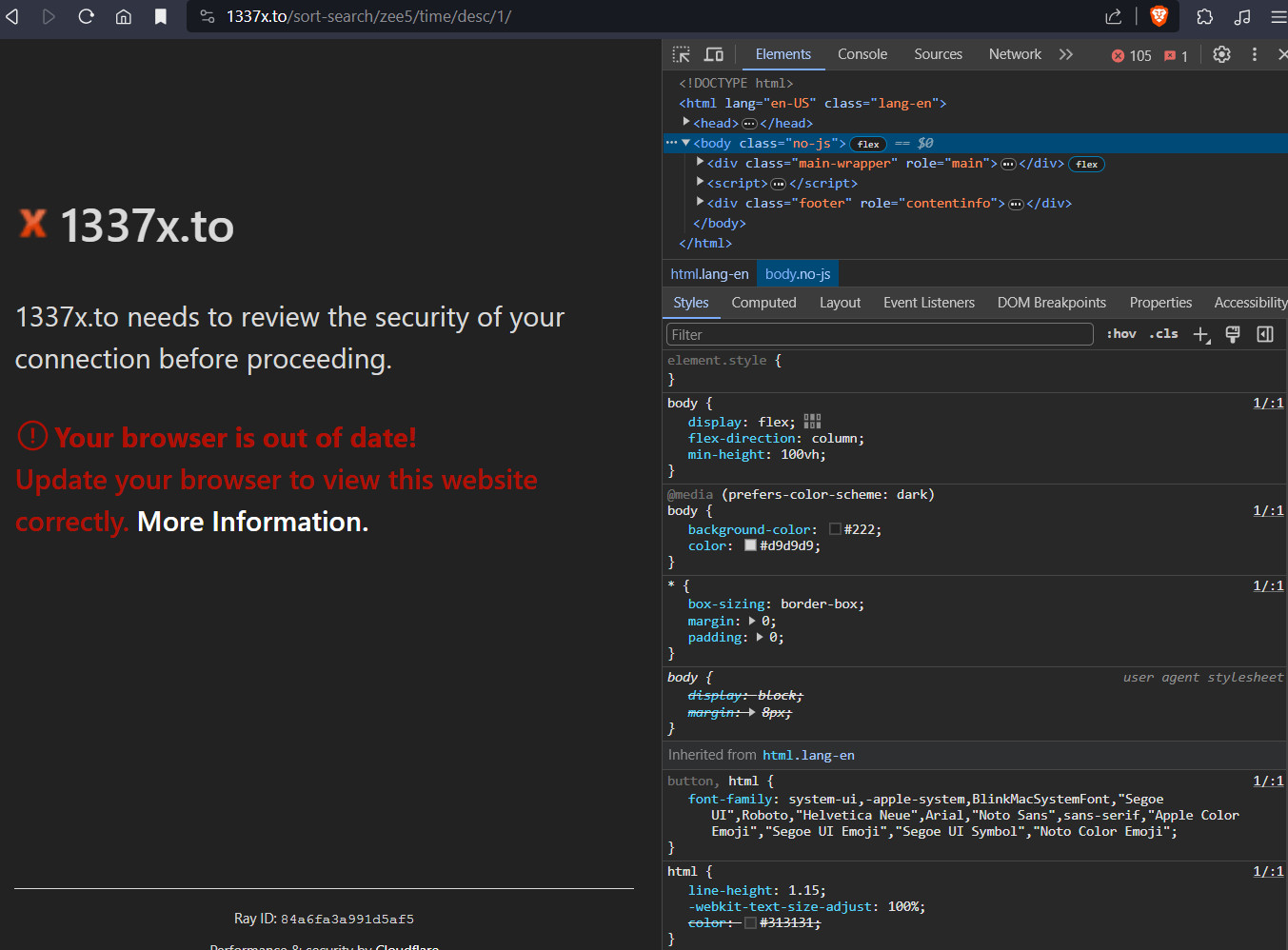Open the rendering emulation paintbrush icon
Viewport: 1288px width, 950px height.
pos(1233,334)
